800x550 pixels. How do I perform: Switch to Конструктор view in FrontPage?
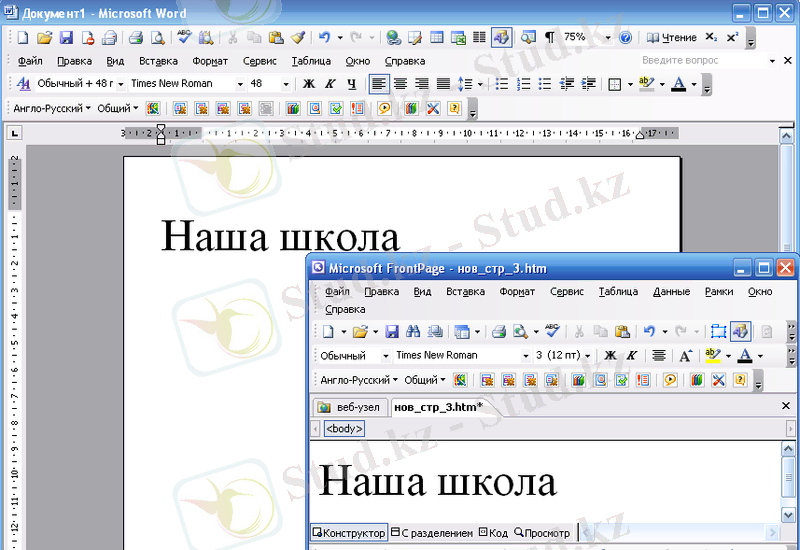(349, 533)
